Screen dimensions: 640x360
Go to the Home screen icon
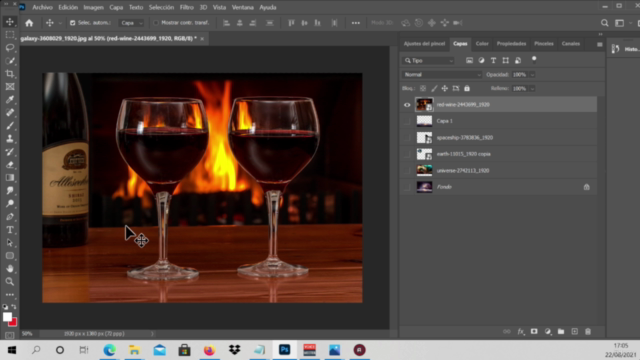point(29,23)
